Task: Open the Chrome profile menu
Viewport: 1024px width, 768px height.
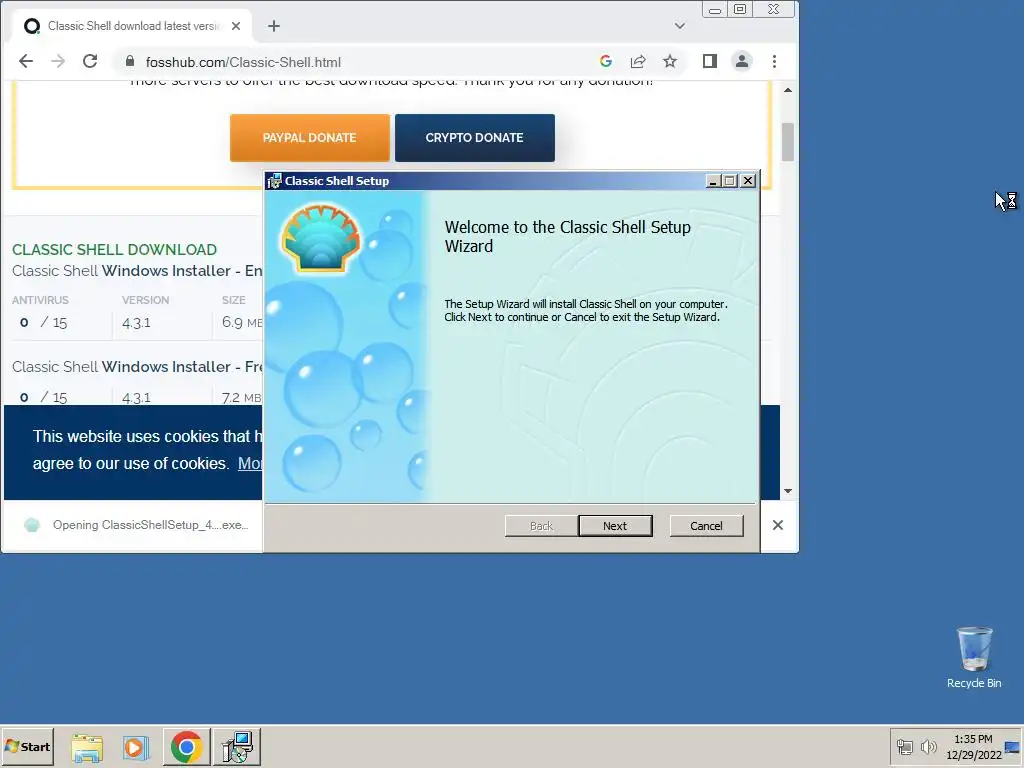Action: 742,61
